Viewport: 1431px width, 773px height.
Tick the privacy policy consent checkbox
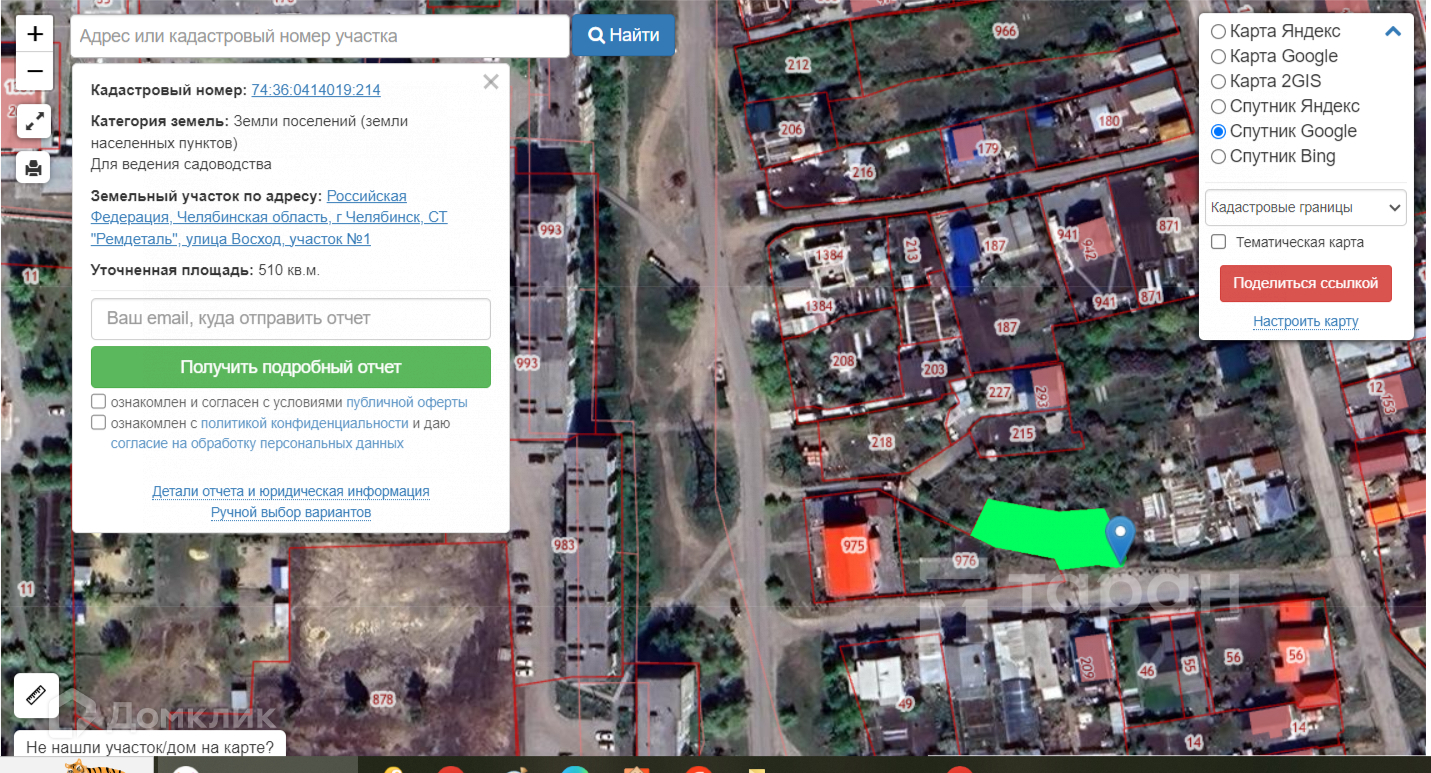pyautogui.click(x=99, y=423)
